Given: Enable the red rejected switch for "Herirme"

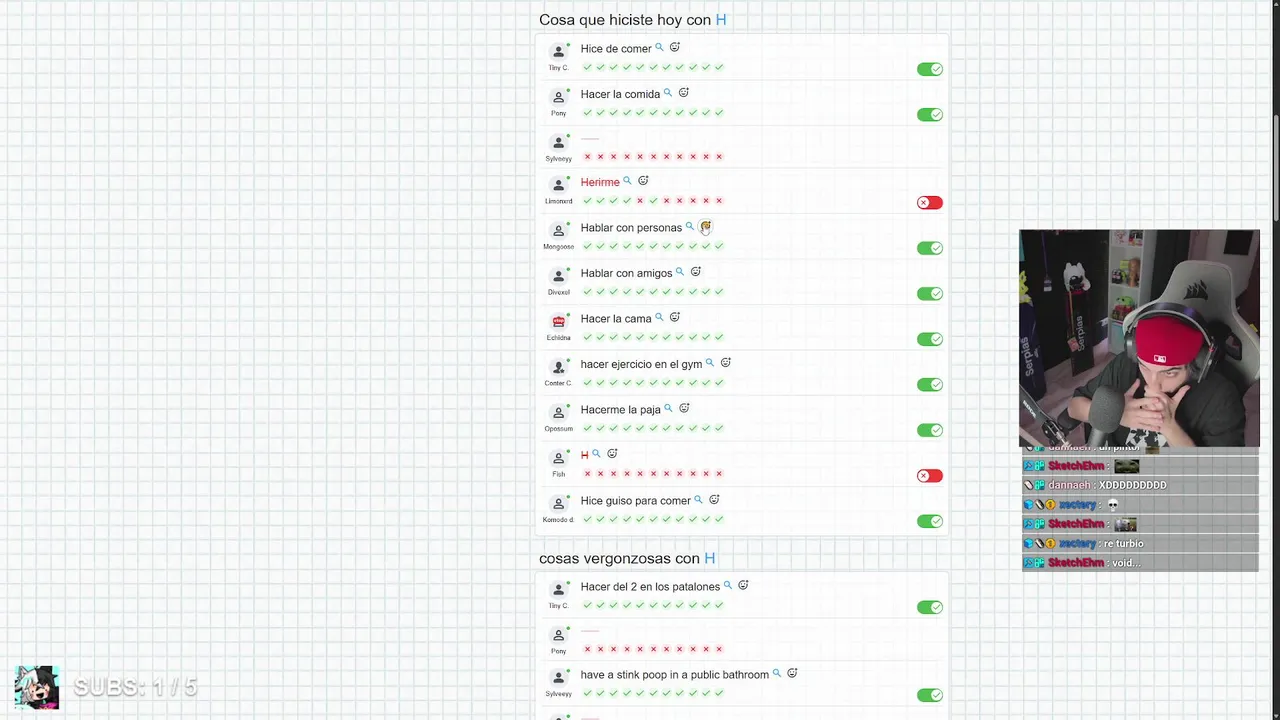Looking at the screenshot, I should pos(930,202).
